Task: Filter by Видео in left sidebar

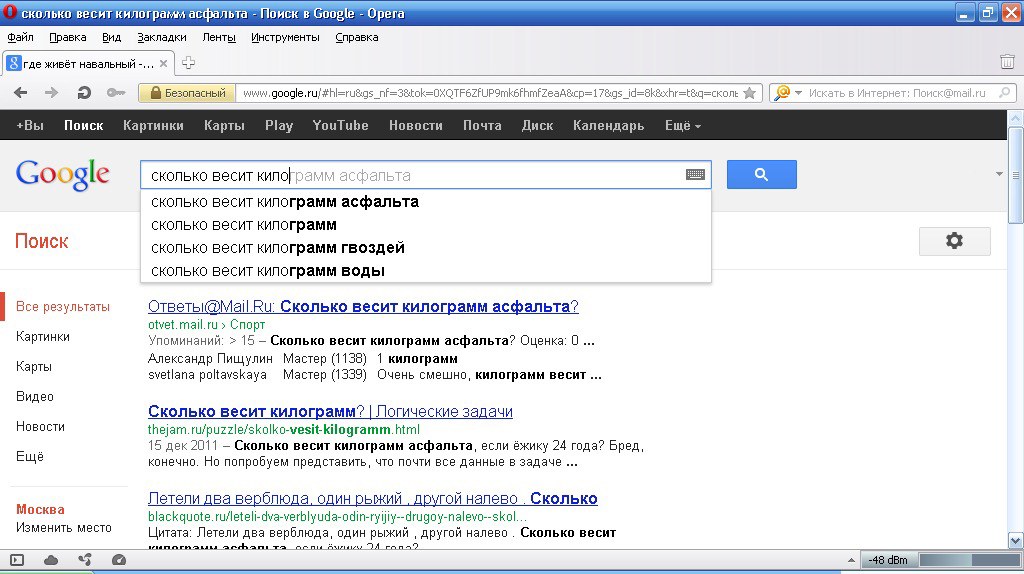Action: point(35,396)
